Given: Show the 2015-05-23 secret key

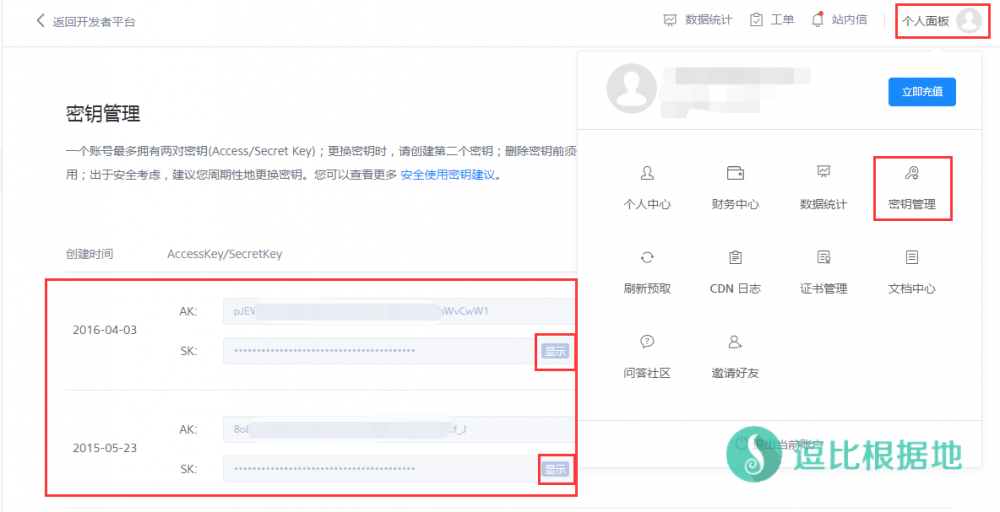Looking at the screenshot, I should point(554,469).
